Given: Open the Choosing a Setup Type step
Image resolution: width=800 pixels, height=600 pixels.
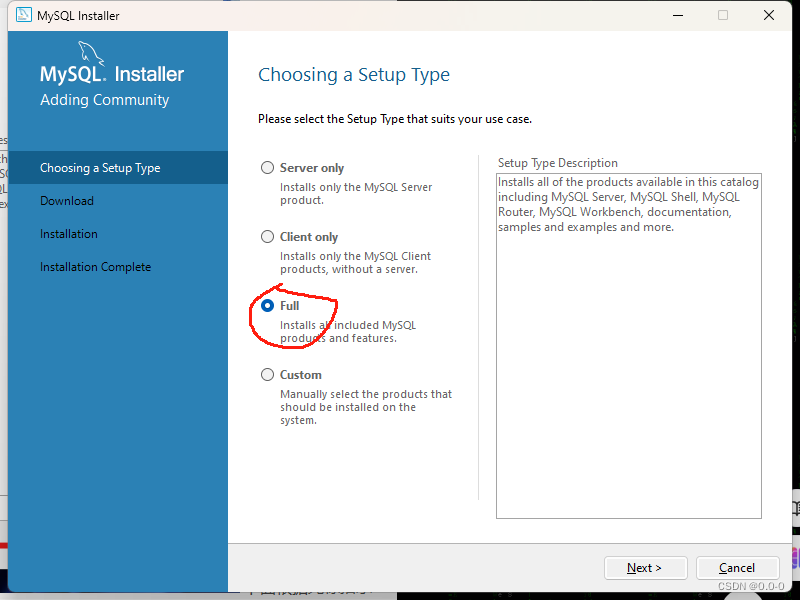Looking at the screenshot, I should (x=118, y=168).
